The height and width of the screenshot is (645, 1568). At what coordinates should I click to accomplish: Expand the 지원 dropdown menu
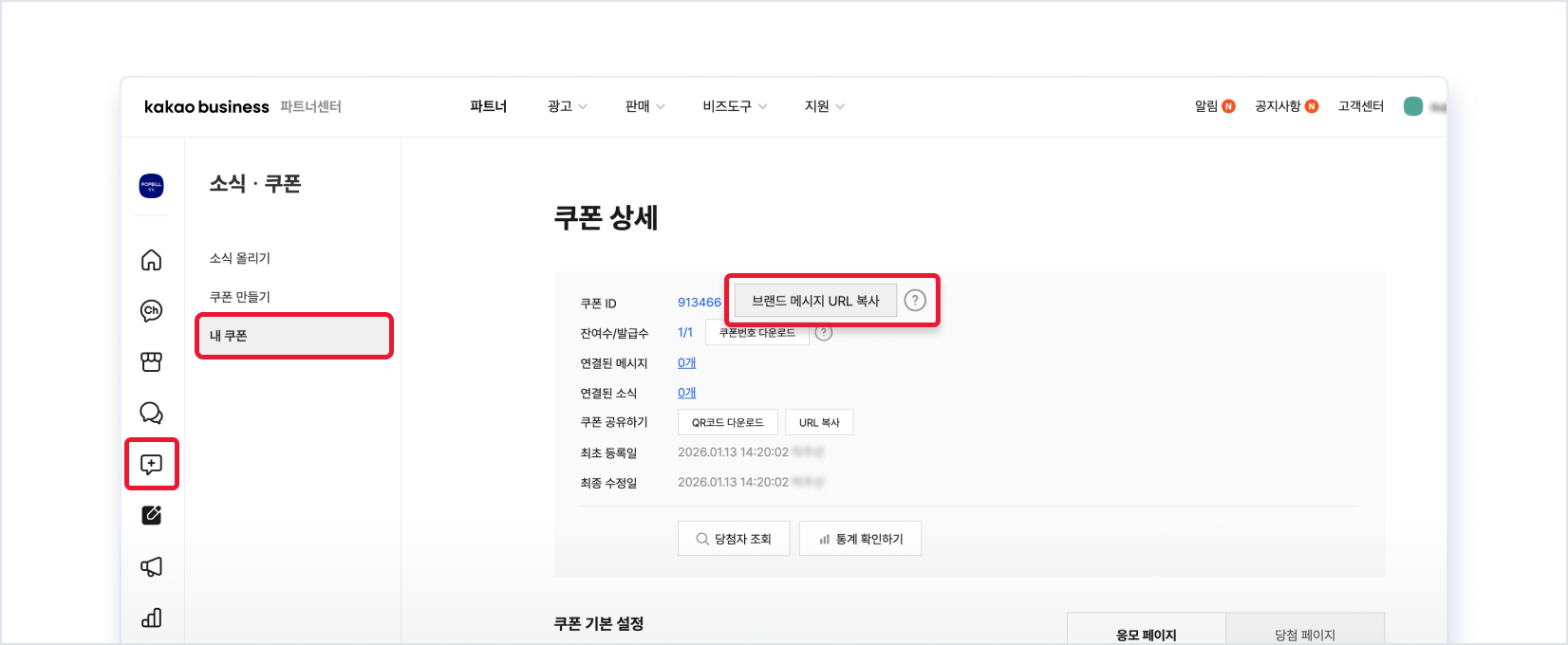coord(824,106)
